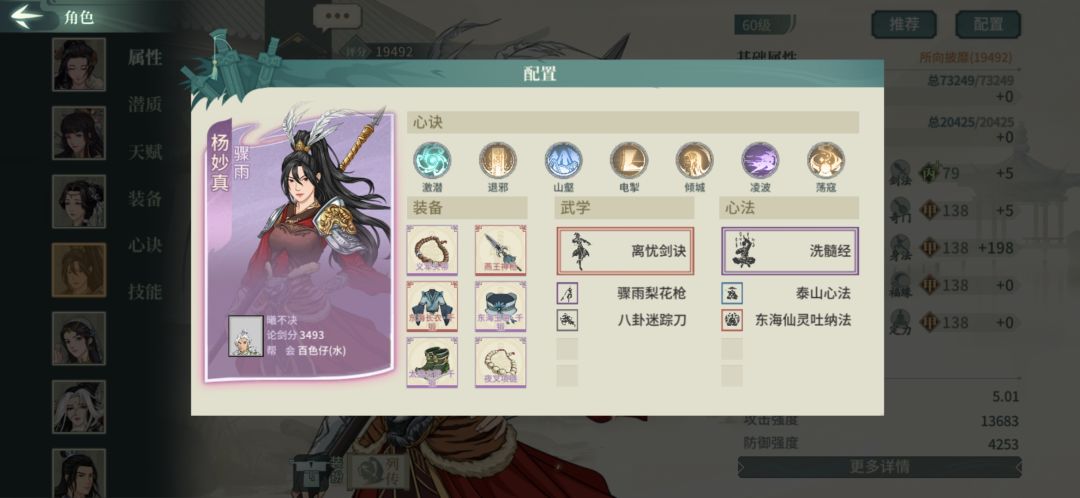The width and height of the screenshot is (1080, 498).
Task: Inspect the spear weapon equipment slot
Action: point(501,250)
